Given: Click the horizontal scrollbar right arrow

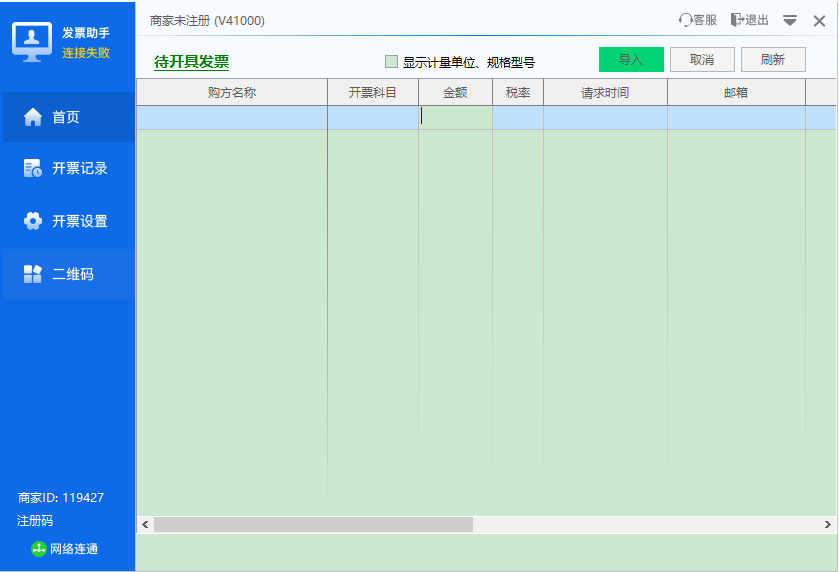Looking at the screenshot, I should click(x=828, y=524).
